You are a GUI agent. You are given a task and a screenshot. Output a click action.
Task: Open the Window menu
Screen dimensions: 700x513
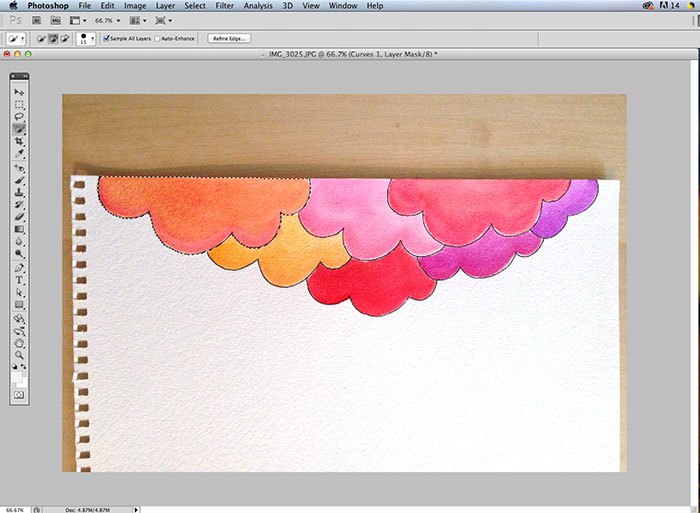[343, 6]
